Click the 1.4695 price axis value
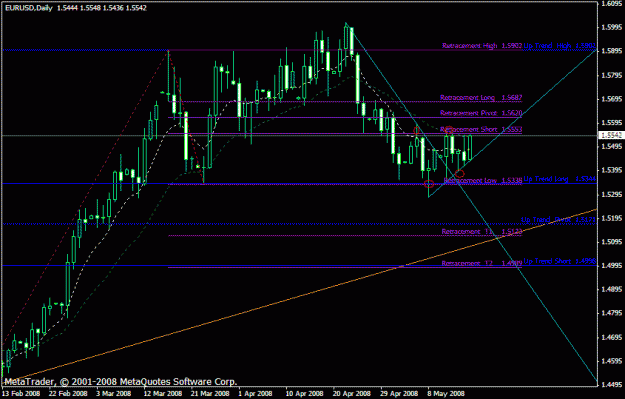625x399 pixels. [612, 337]
